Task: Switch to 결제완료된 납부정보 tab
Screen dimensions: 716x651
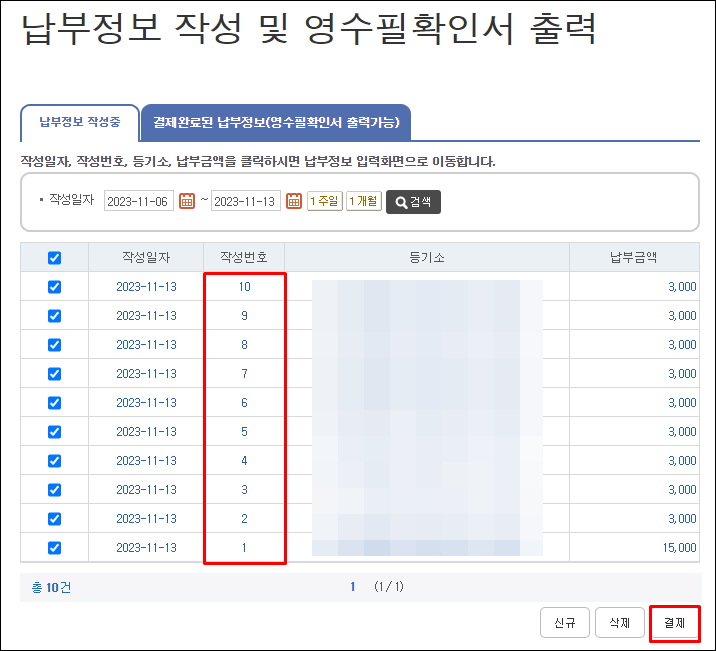Action: click(x=276, y=123)
